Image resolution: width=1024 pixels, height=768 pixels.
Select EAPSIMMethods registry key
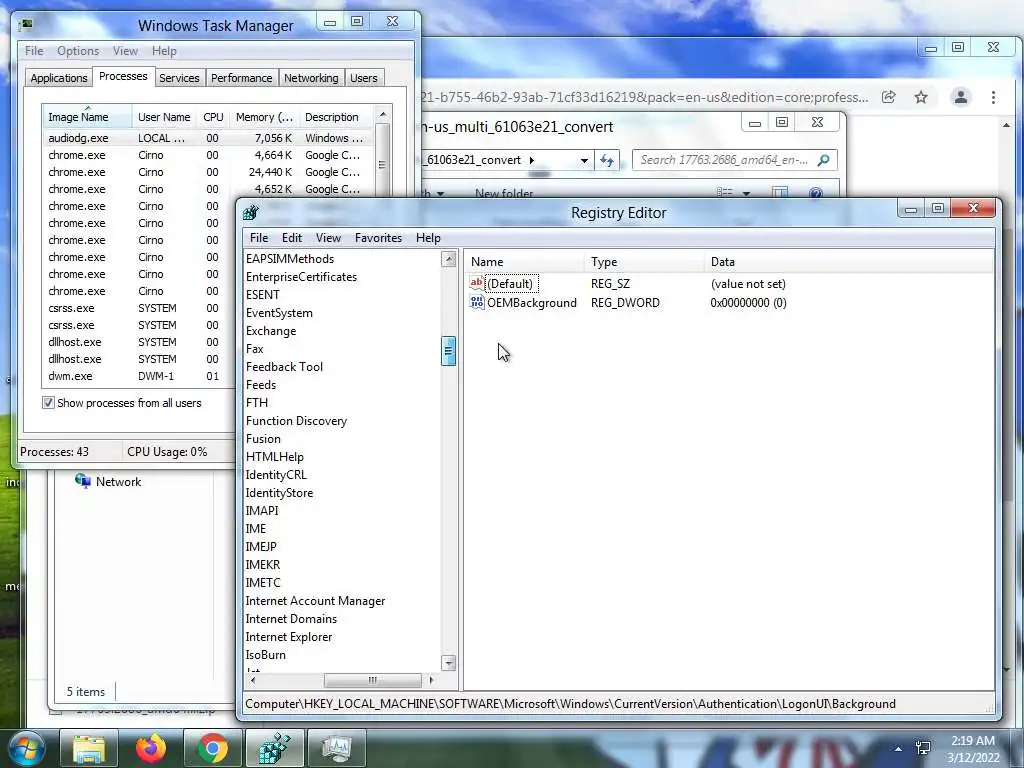pos(290,259)
